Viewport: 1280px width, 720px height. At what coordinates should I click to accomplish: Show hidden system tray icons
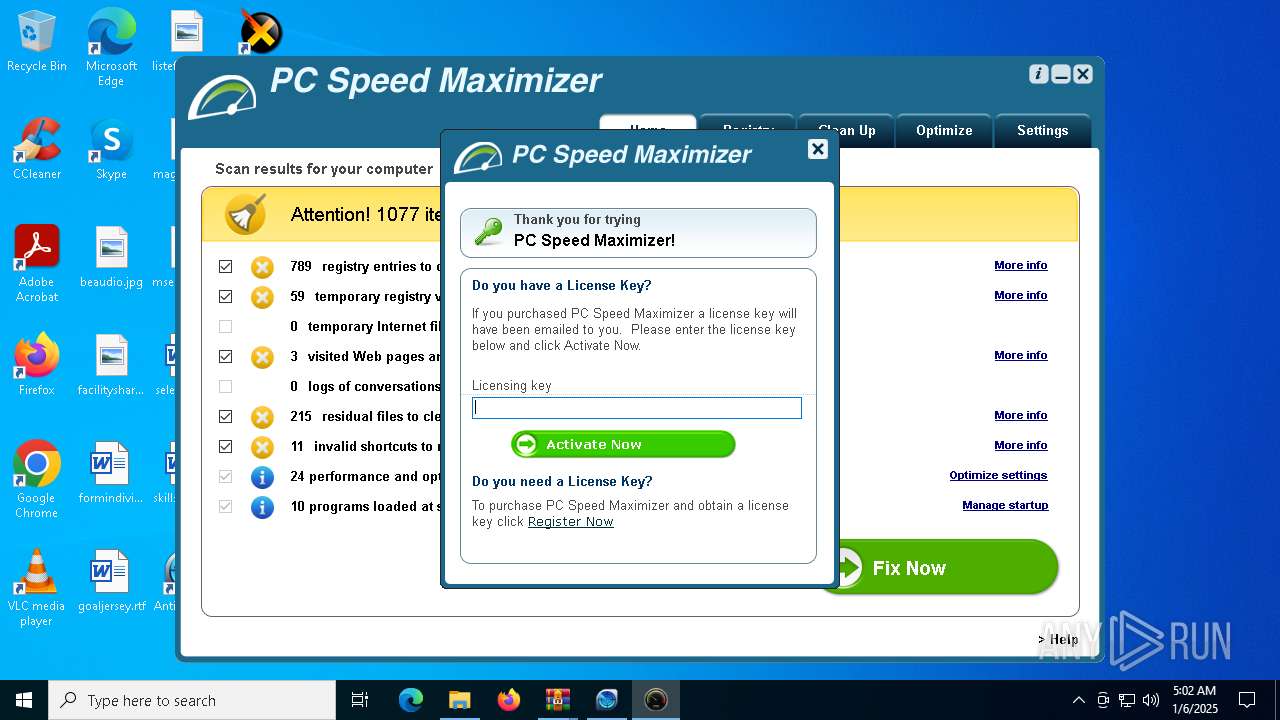[x=1078, y=700]
